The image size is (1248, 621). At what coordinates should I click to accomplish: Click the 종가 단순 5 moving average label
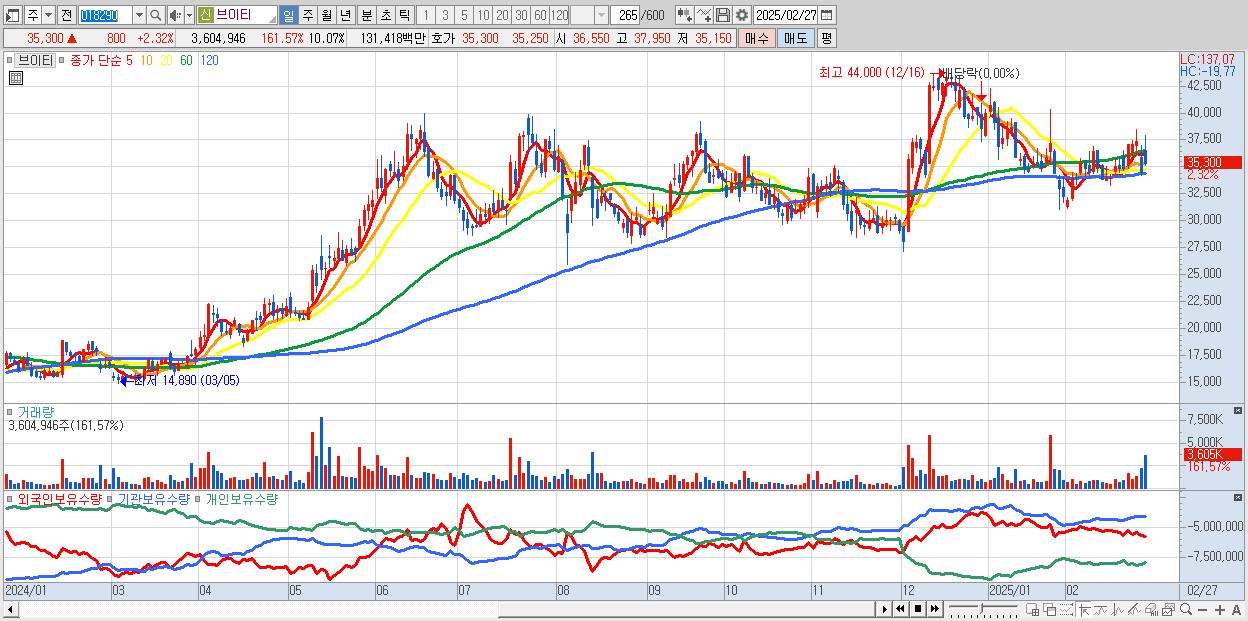pos(101,61)
